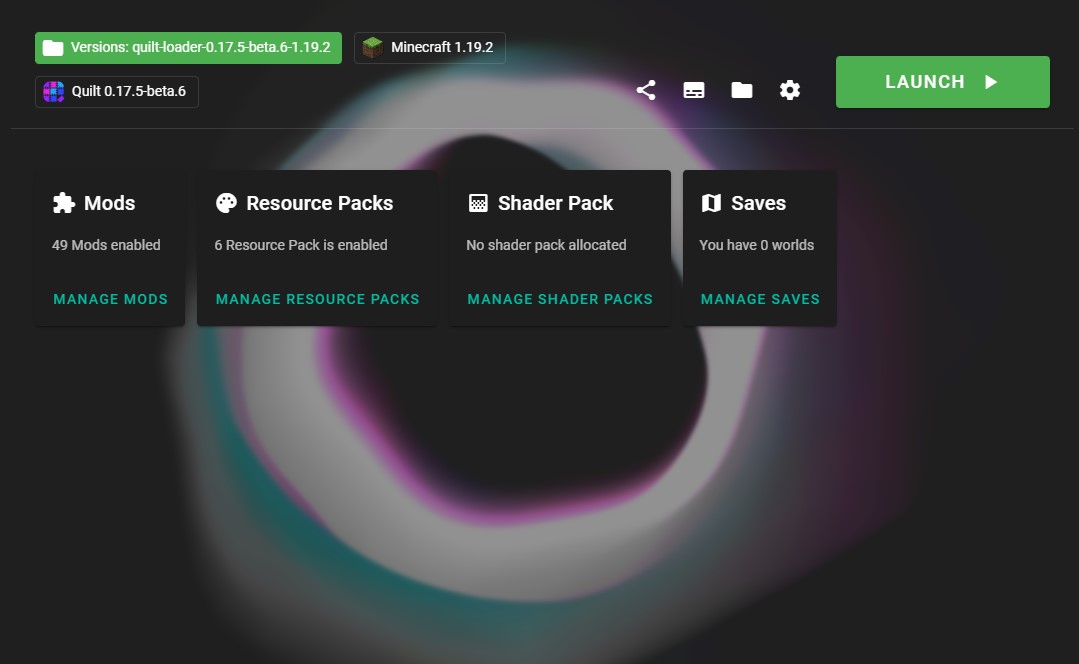Open MANAGE SHADER PACKS
This screenshot has height=664, width=1079.
pyautogui.click(x=559, y=299)
